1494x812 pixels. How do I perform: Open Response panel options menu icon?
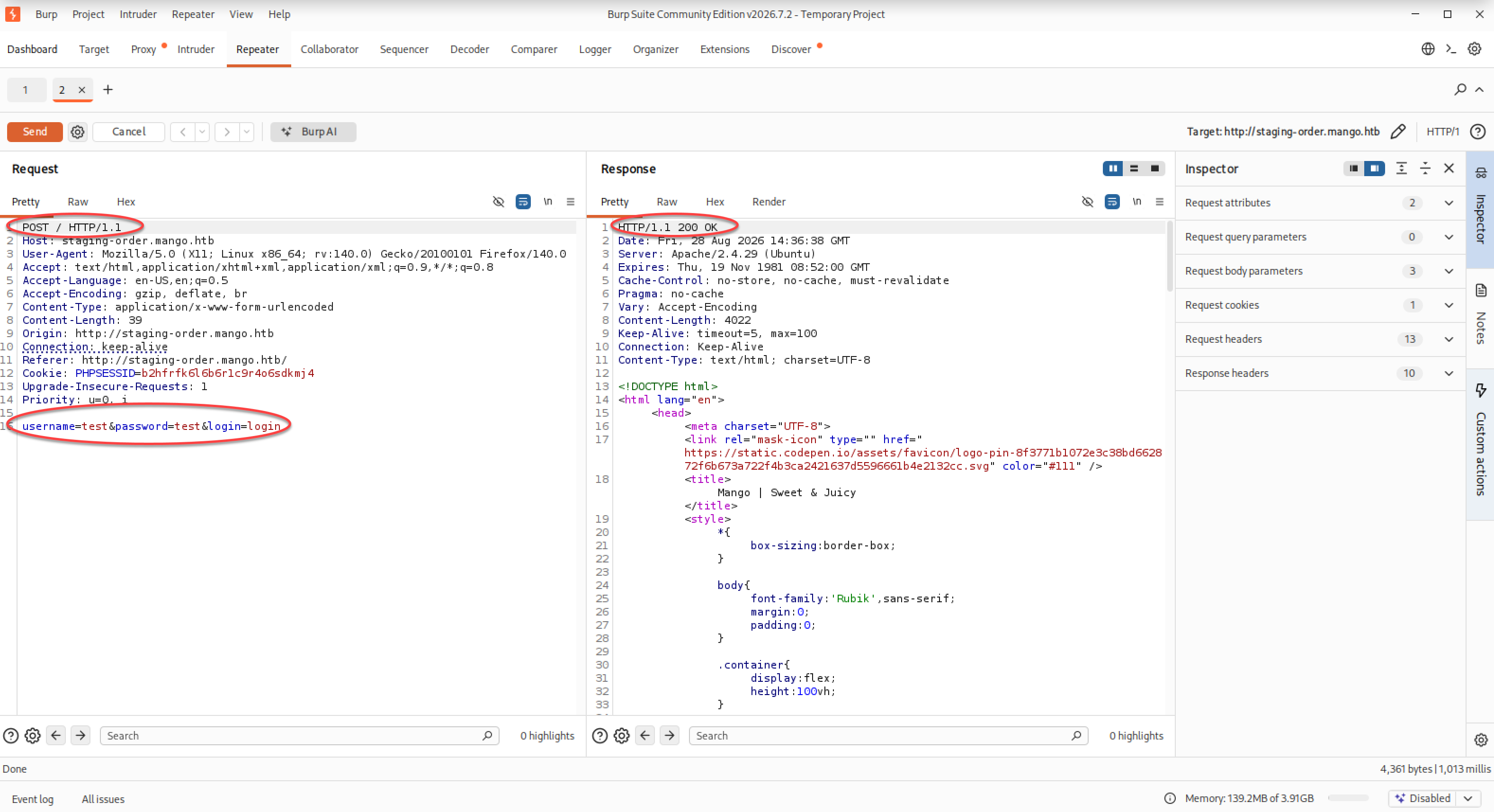pyautogui.click(x=1159, y=201)
